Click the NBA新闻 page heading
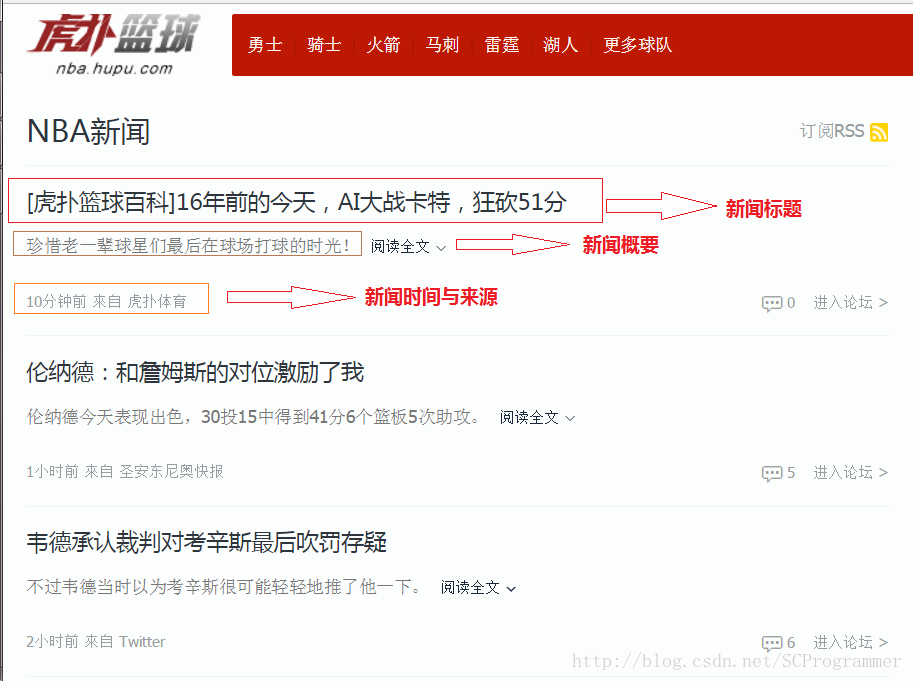The image size is (913, 681). (89, 131)
